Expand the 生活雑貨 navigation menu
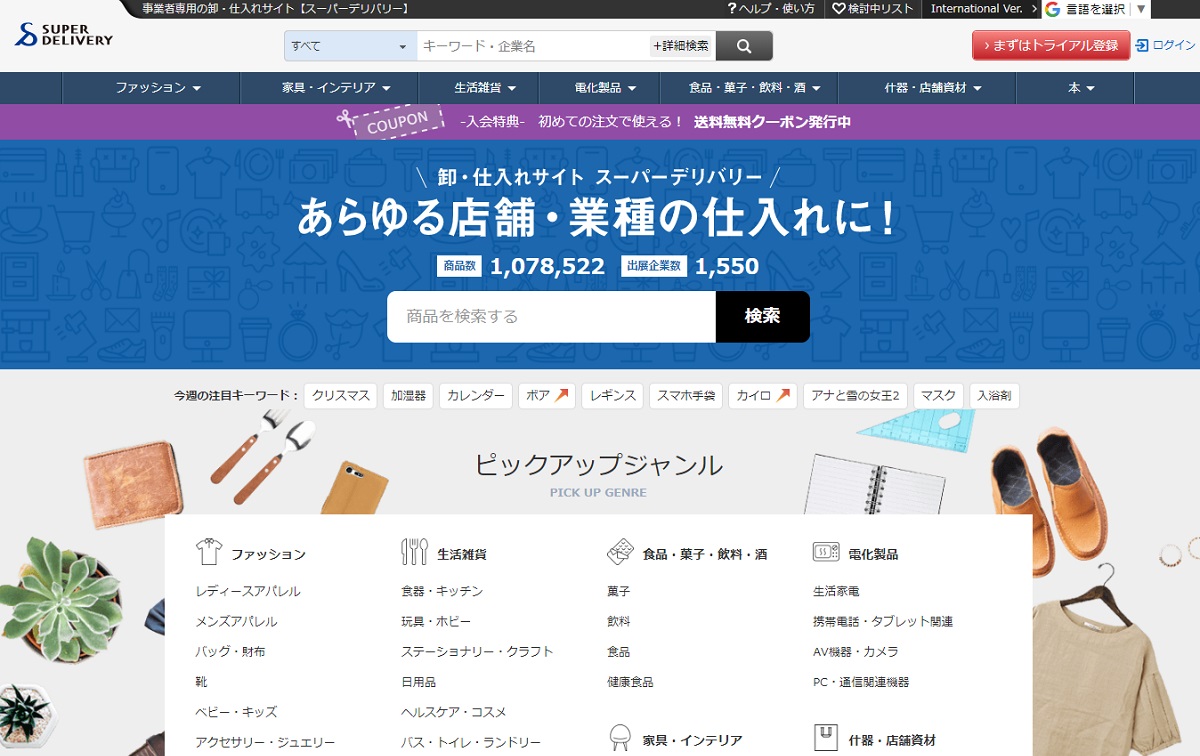 point(485,88)
